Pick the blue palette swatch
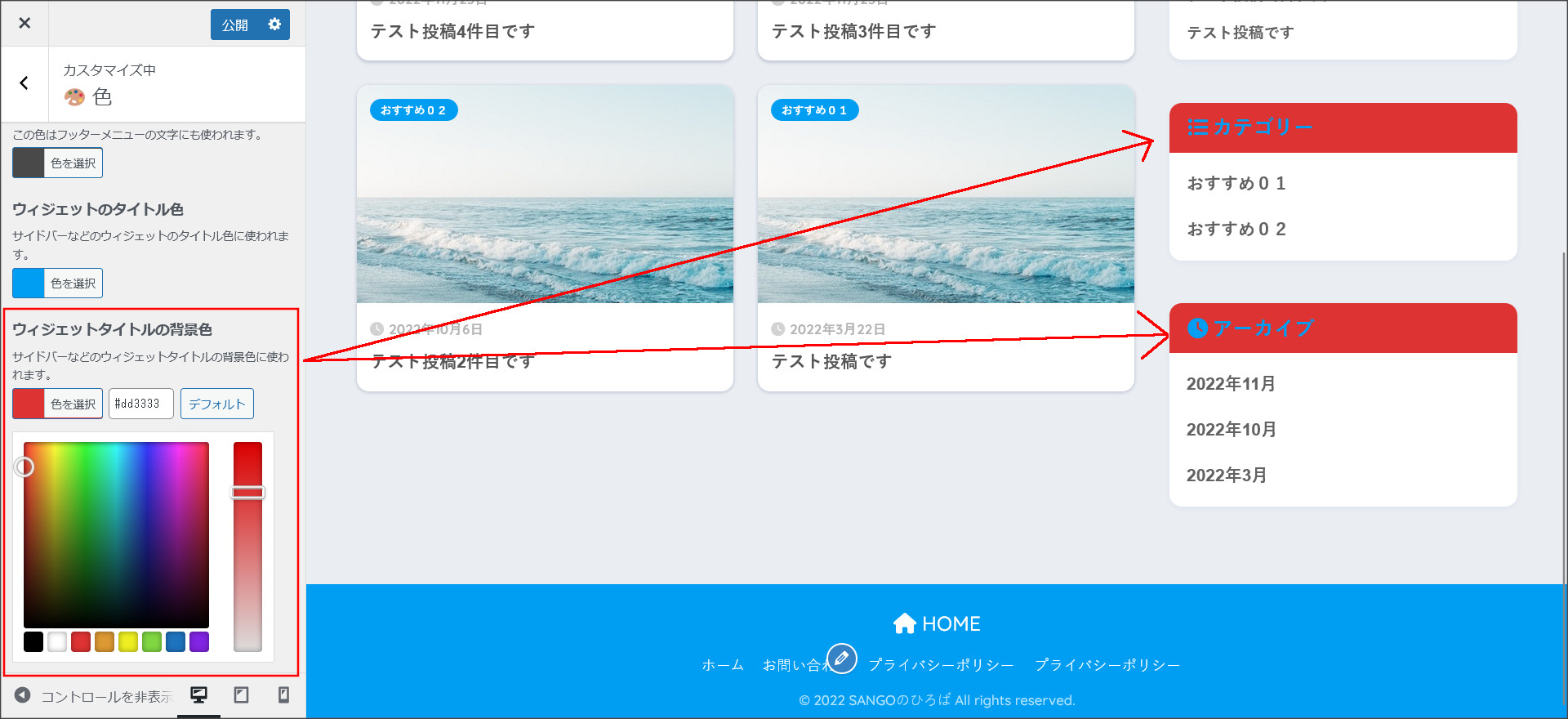1568x719 pixels. tap(176, 642)
